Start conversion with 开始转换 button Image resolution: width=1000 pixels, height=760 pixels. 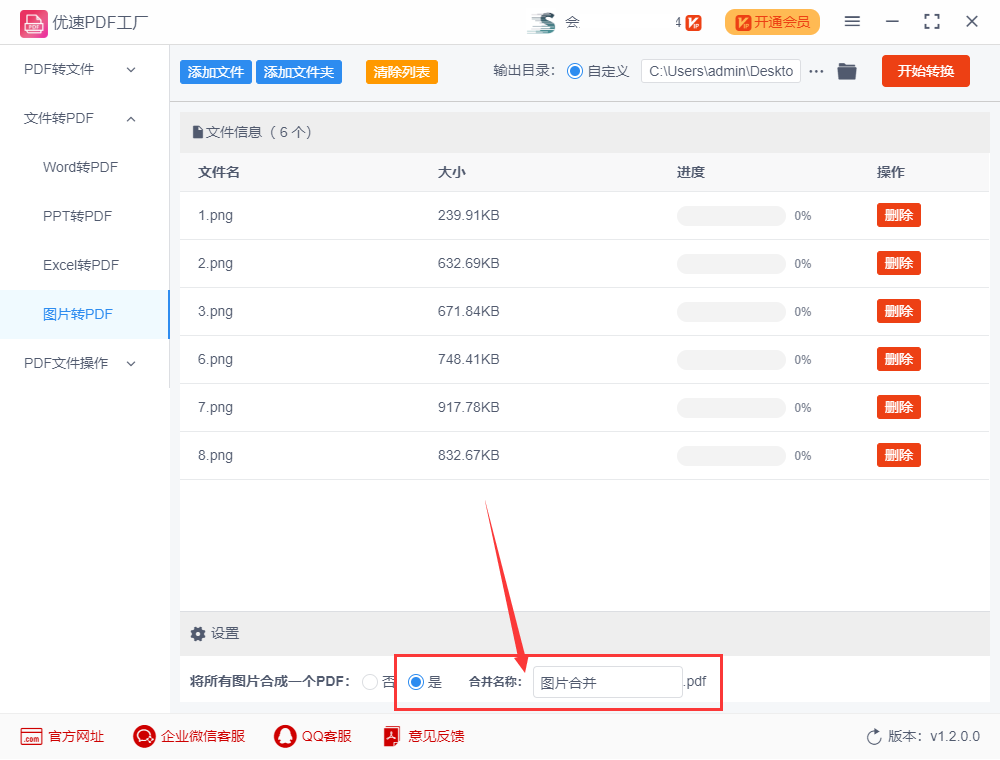tap(925, 71)
